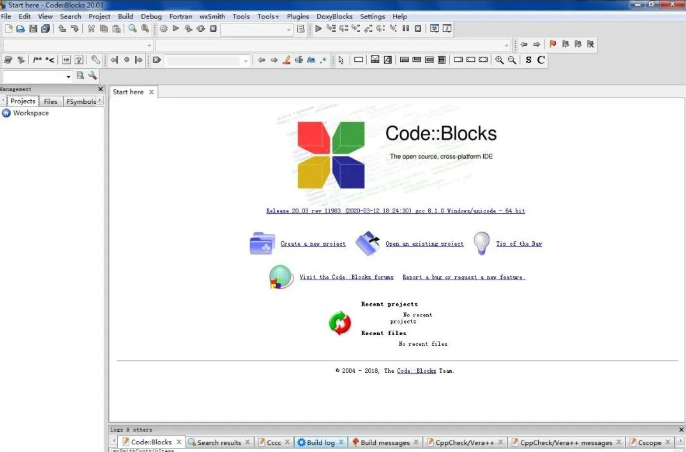The width and height of the screenshot is (686, 452).
Task: Click the Build and run icon
Action: [x=189, y=29]
